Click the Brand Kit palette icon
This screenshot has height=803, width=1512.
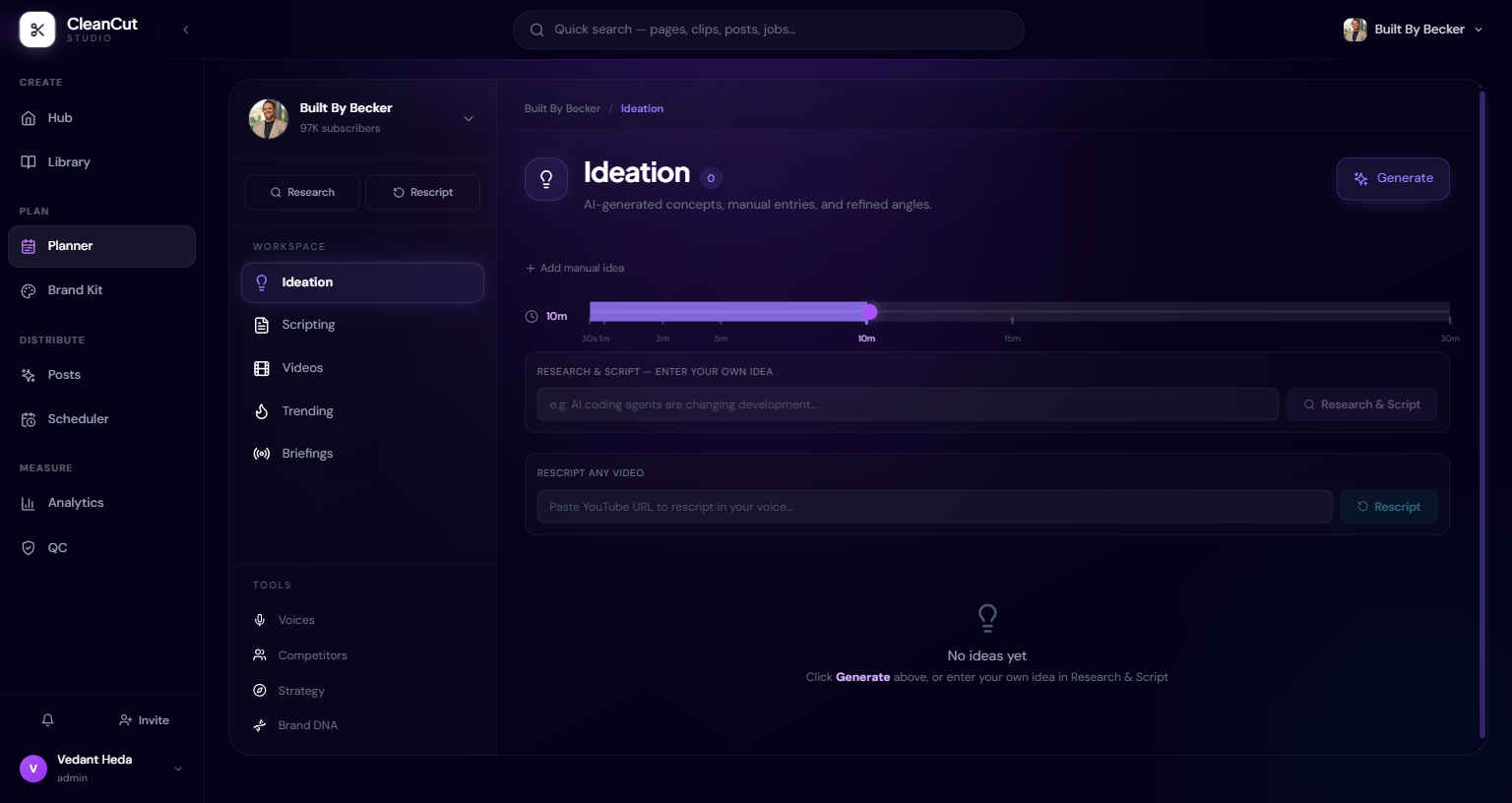pyautogui.click(x=29, y=290)
